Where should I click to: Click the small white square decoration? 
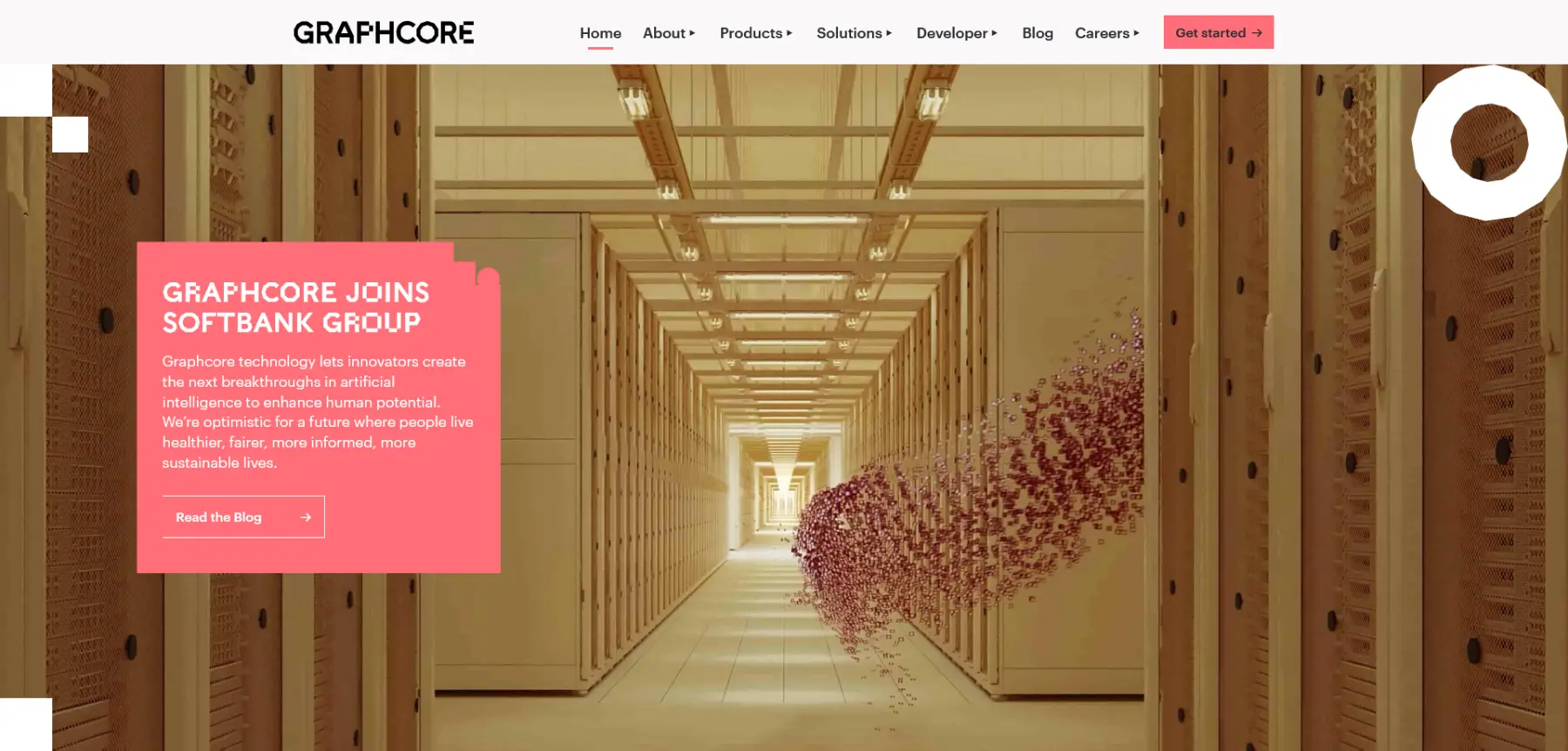70,135
